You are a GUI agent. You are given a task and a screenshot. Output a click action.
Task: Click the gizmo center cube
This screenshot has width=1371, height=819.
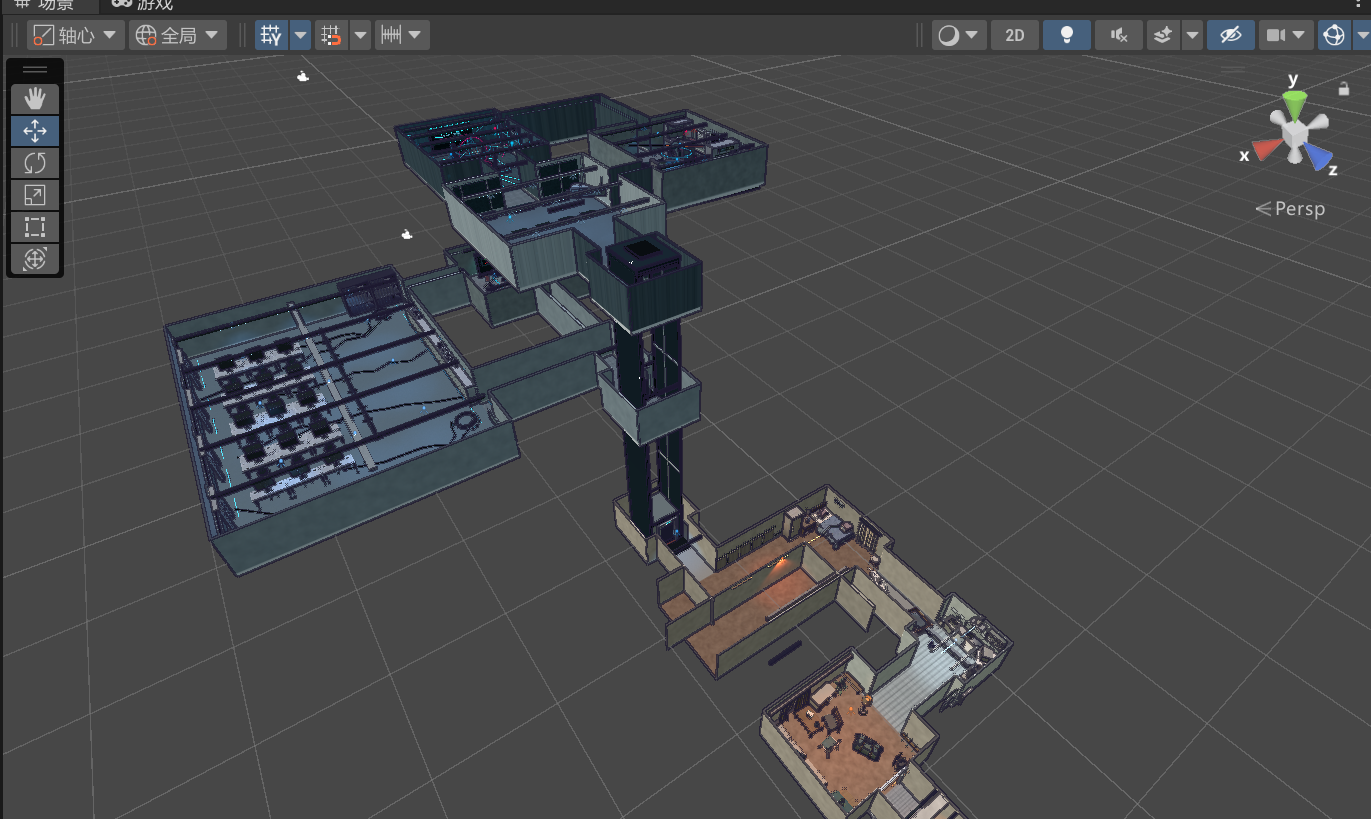coord(1295,133)
